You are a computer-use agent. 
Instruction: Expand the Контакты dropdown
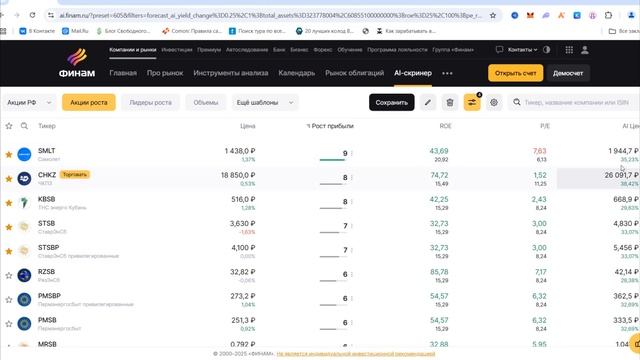(522, 49)
